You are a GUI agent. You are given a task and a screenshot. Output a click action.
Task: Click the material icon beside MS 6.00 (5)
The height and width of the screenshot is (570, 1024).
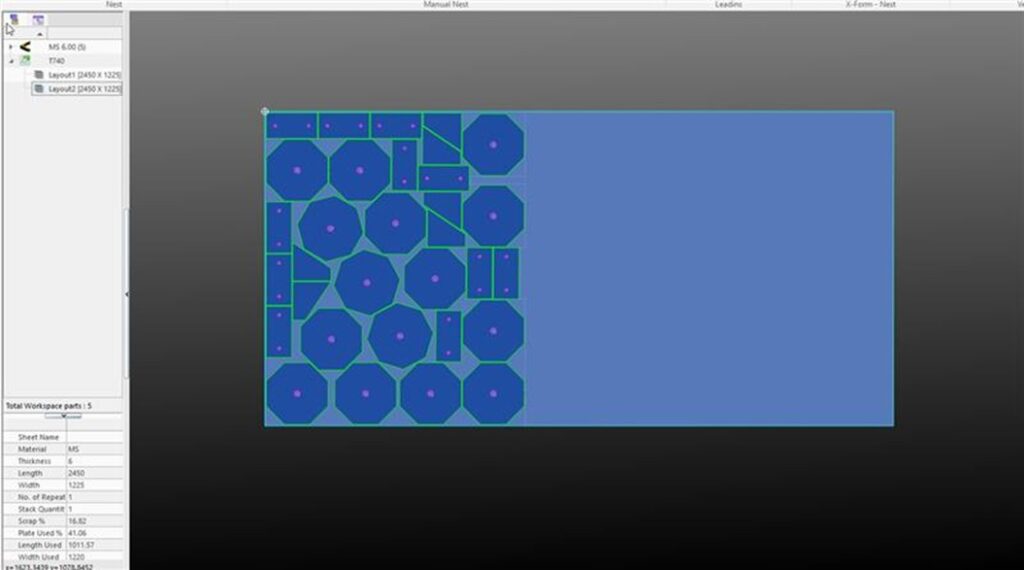click(x=25, y=46)
